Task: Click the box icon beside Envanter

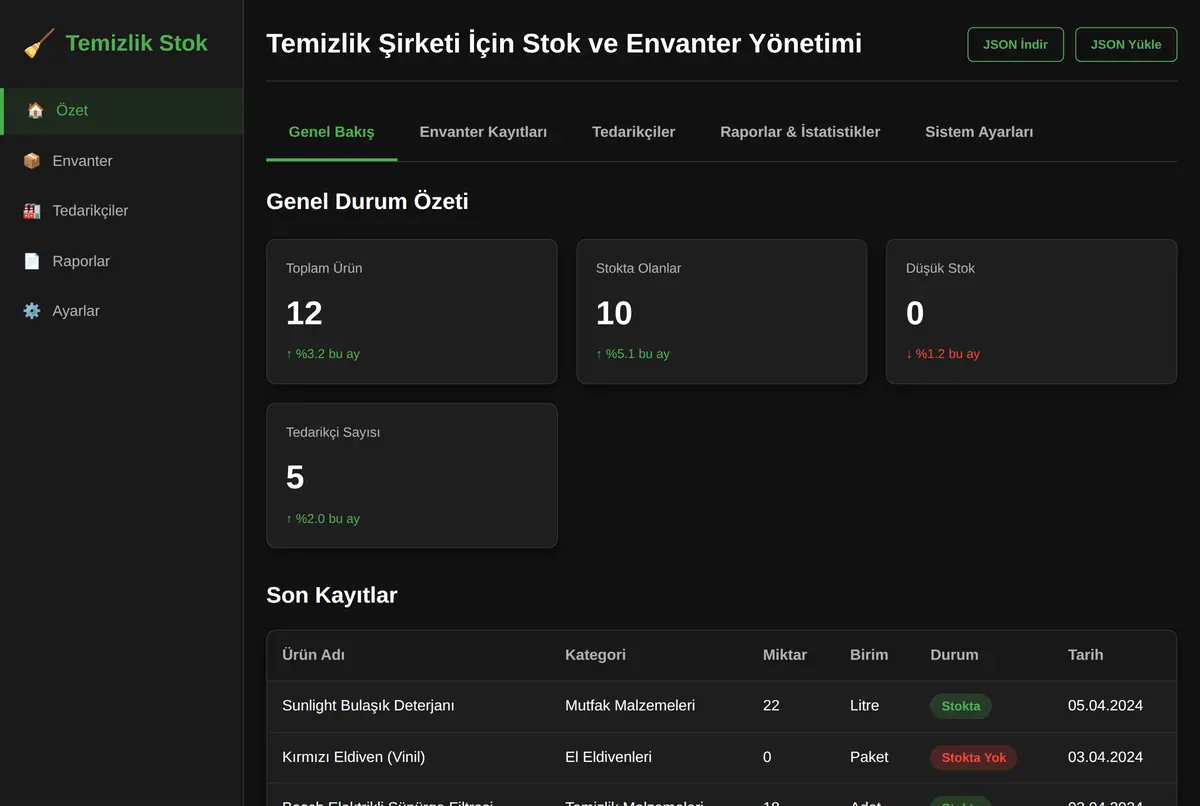Action: point(32,160)
